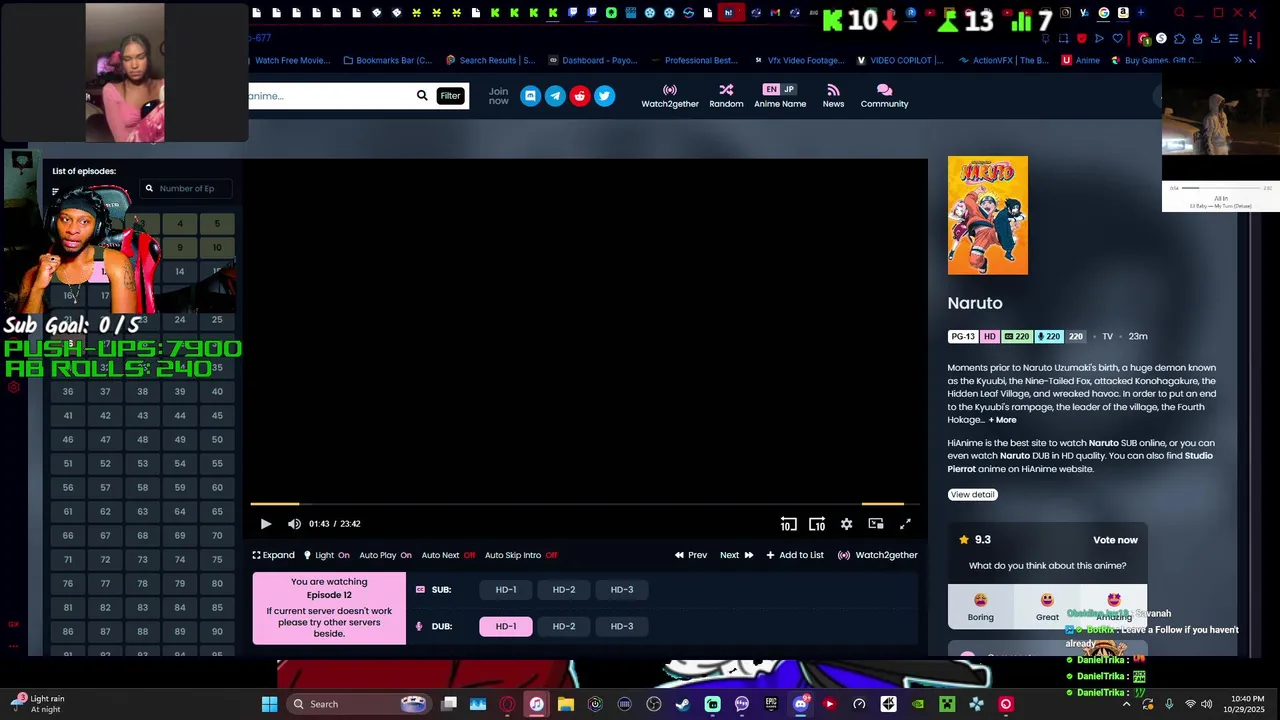Open the Telegram join icon

(x=555, y=96)
